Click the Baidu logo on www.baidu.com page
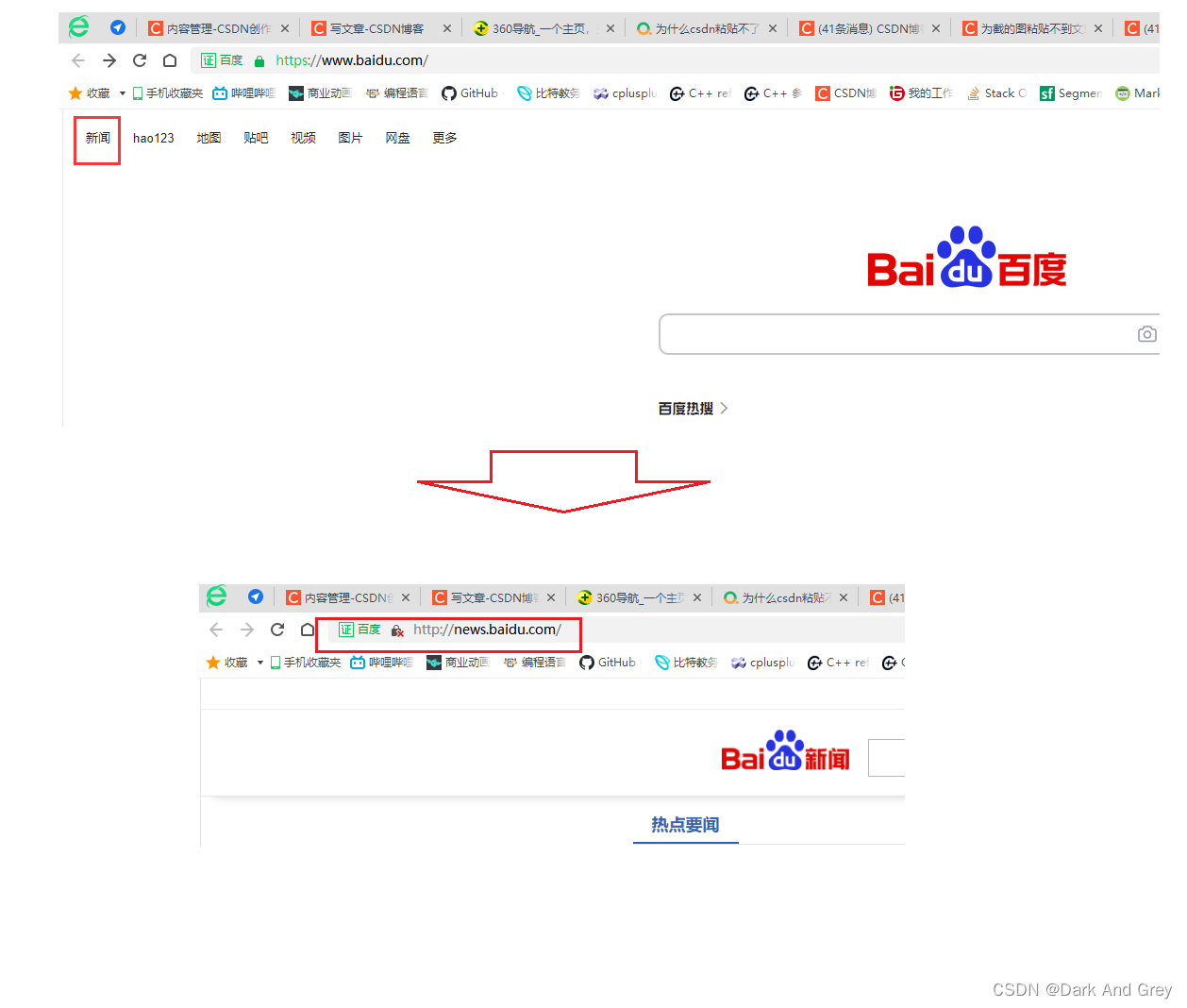The image size is (1187, 1008). point(967,257)
